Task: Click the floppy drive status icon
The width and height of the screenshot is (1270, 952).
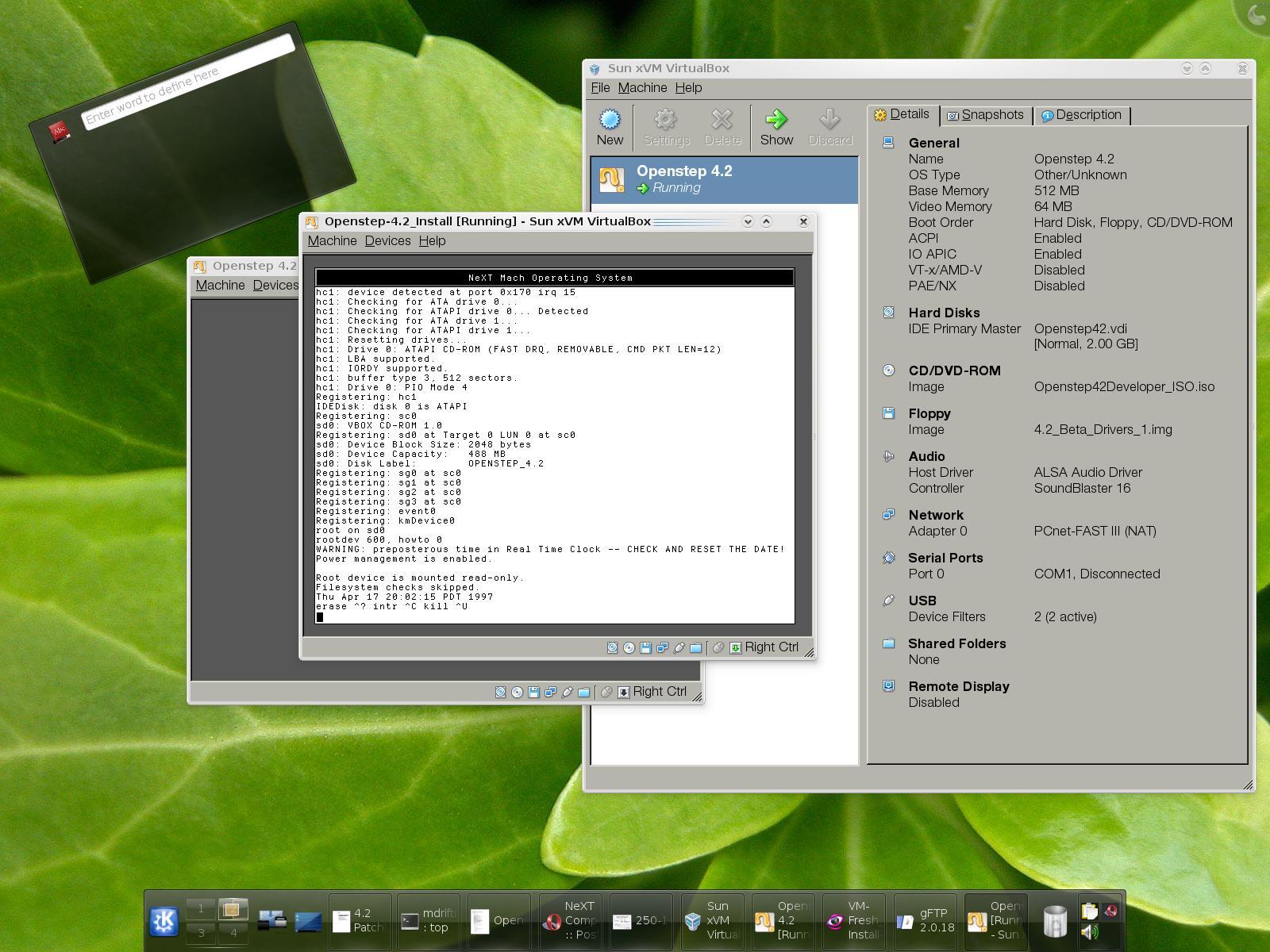Action: (x=646, y=647)
